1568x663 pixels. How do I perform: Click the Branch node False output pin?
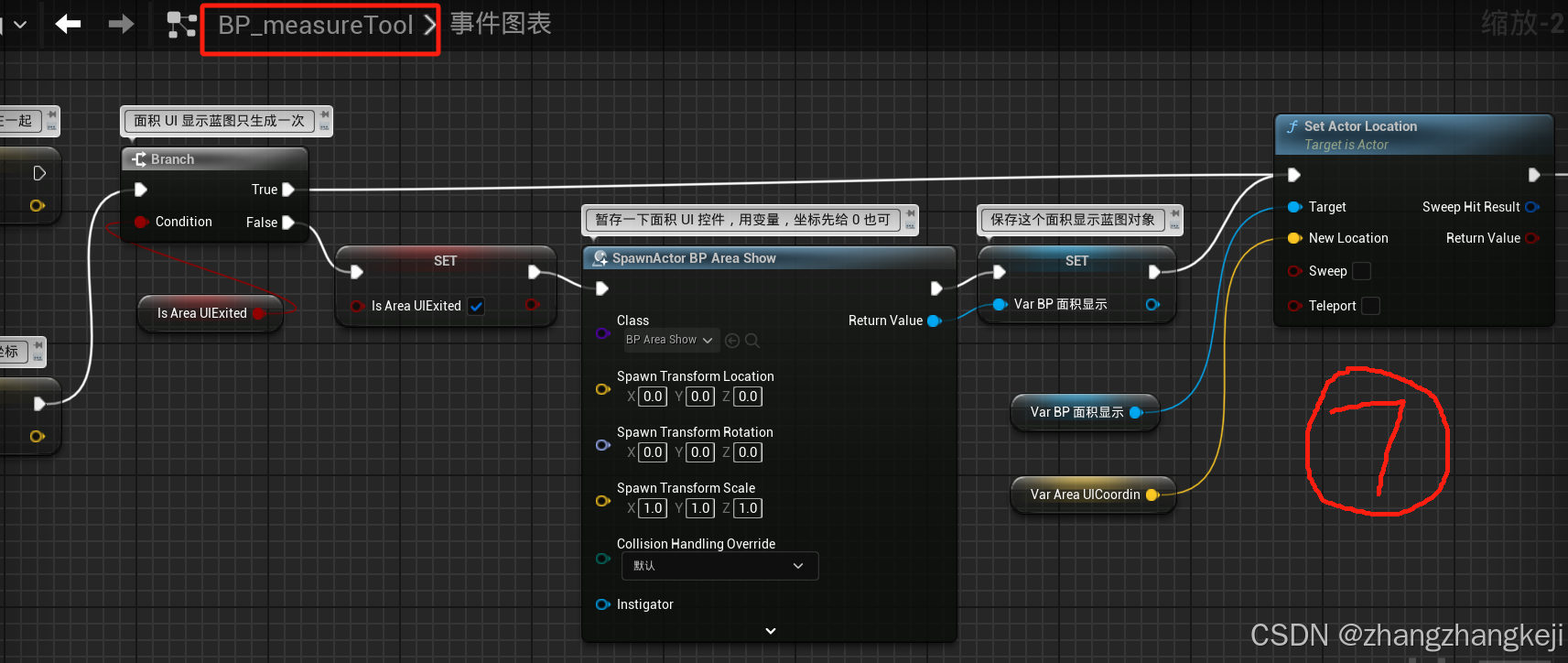coord(288,223)
